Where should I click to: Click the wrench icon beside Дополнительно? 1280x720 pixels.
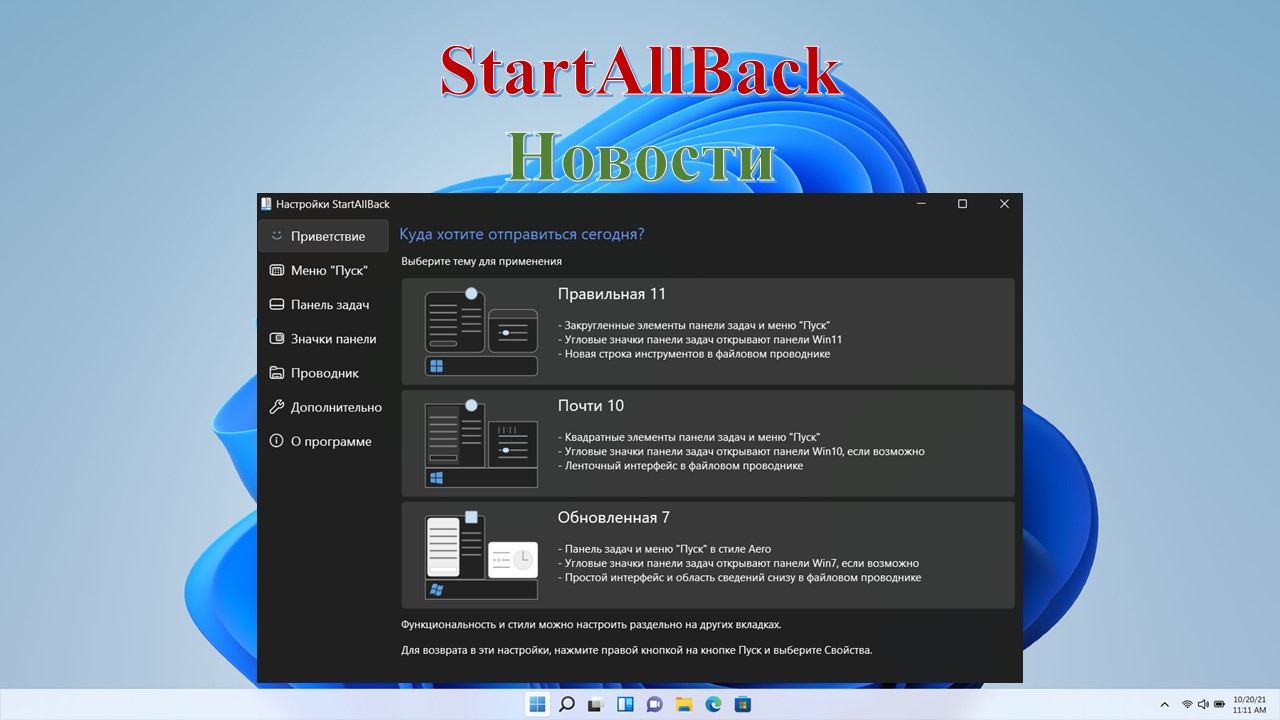click(277, 407)
